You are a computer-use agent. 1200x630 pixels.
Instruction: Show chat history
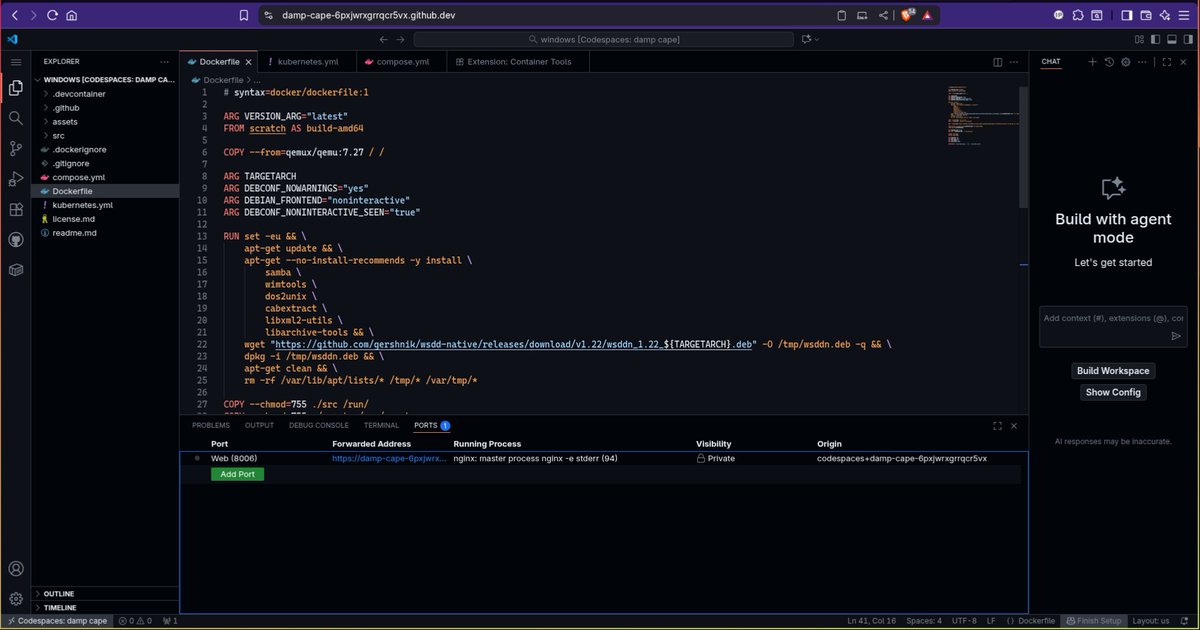1109,62
